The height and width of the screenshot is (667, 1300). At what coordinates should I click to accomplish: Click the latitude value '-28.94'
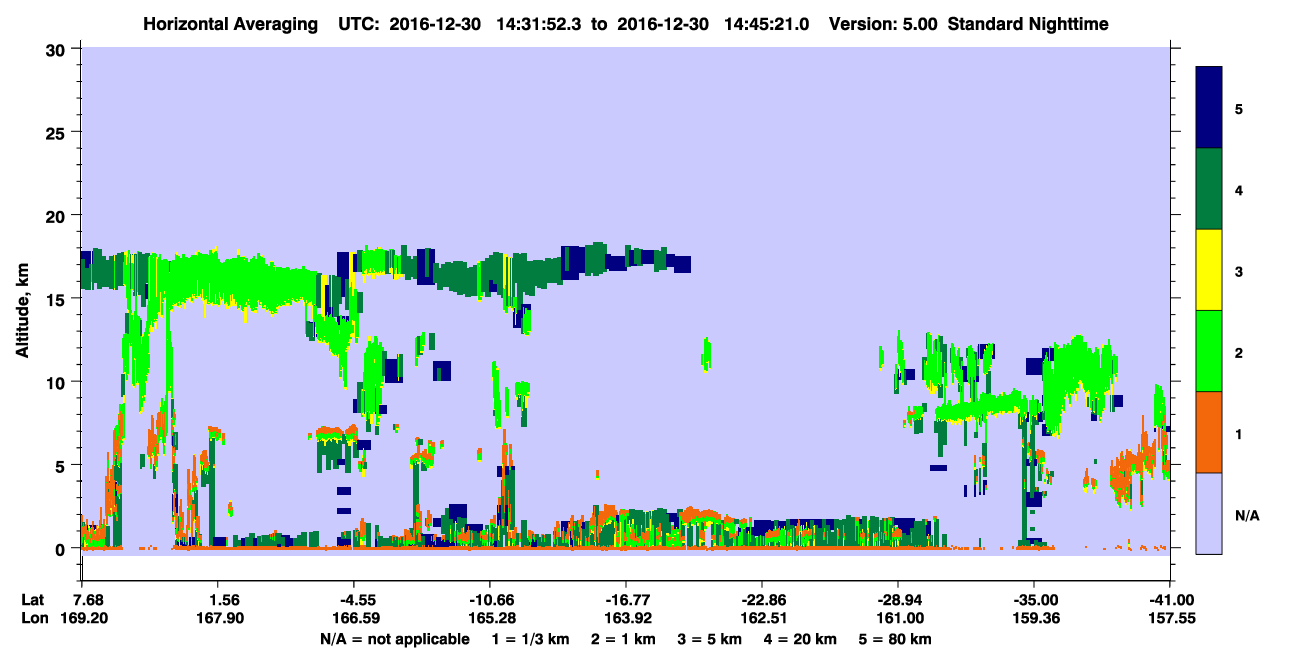tap(898, 600)
